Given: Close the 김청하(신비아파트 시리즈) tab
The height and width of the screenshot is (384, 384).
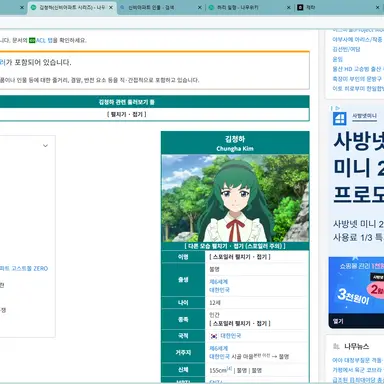Looking at the screenshot, I should [111, 7].
